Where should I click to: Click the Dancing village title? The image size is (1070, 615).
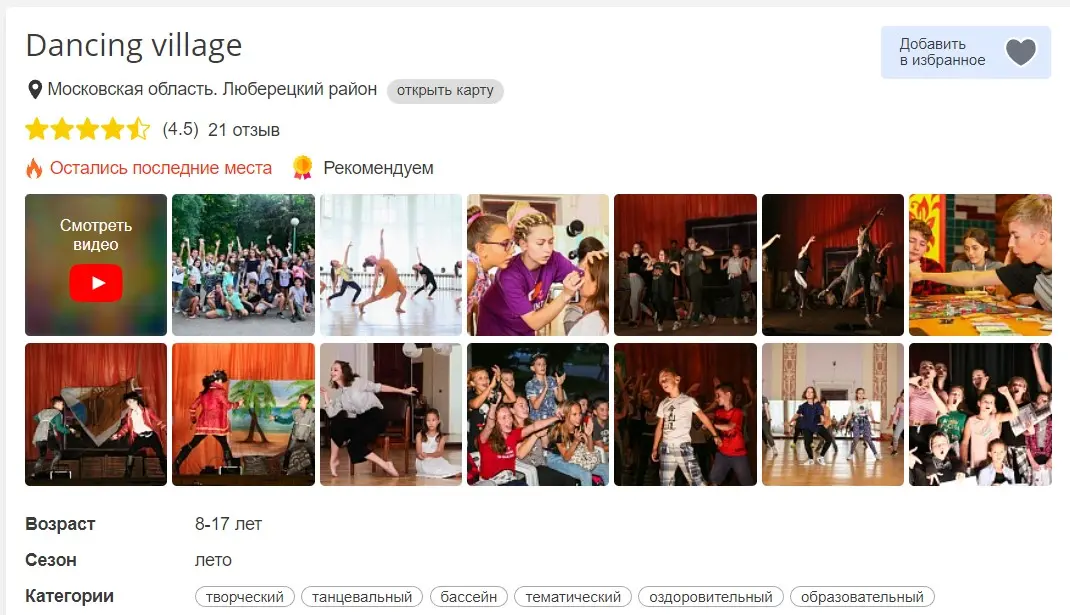(134, 46)
